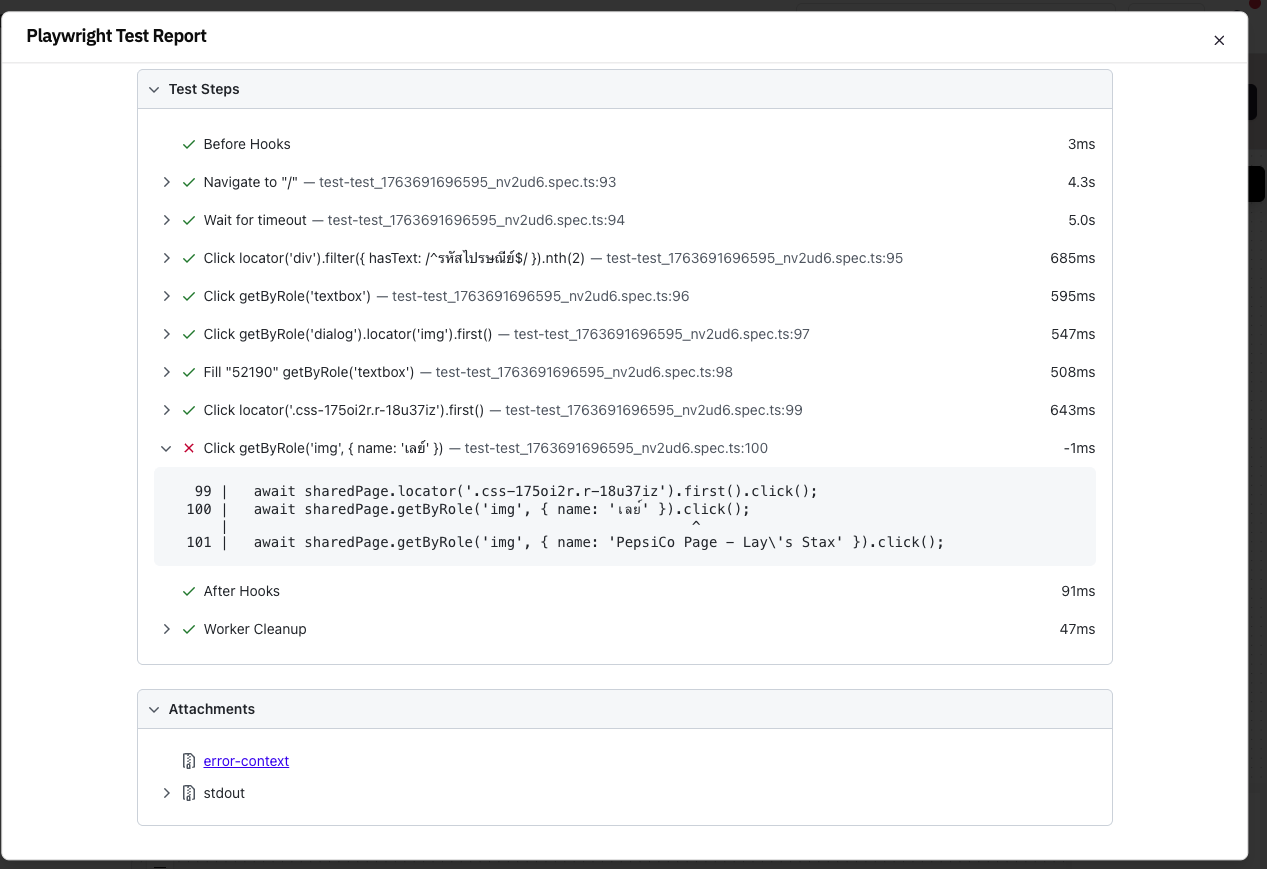Collapse the Test Steps section
Screen dimensions: 1267x869
154,89
